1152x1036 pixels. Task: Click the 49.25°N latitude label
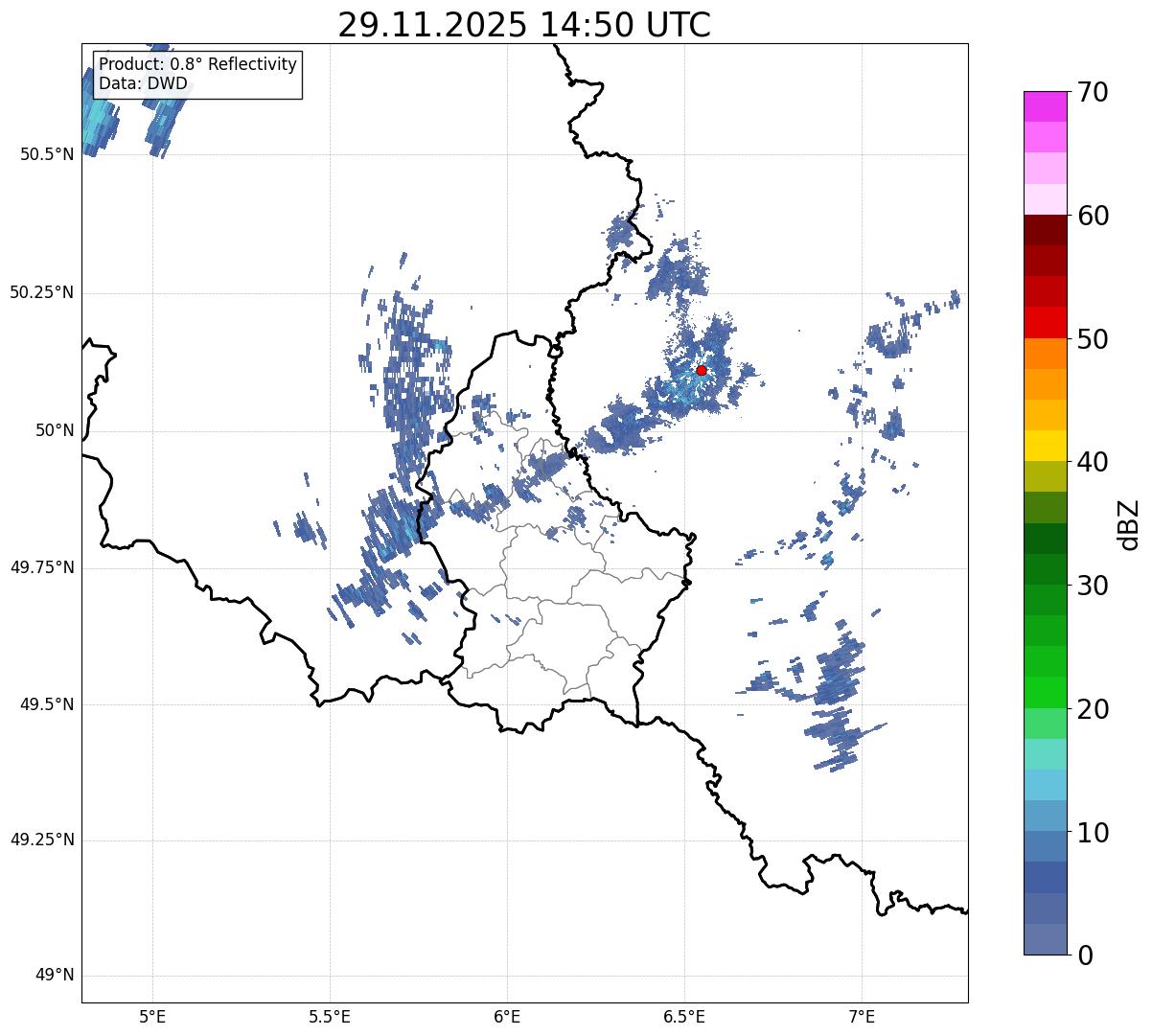[42, 840]
